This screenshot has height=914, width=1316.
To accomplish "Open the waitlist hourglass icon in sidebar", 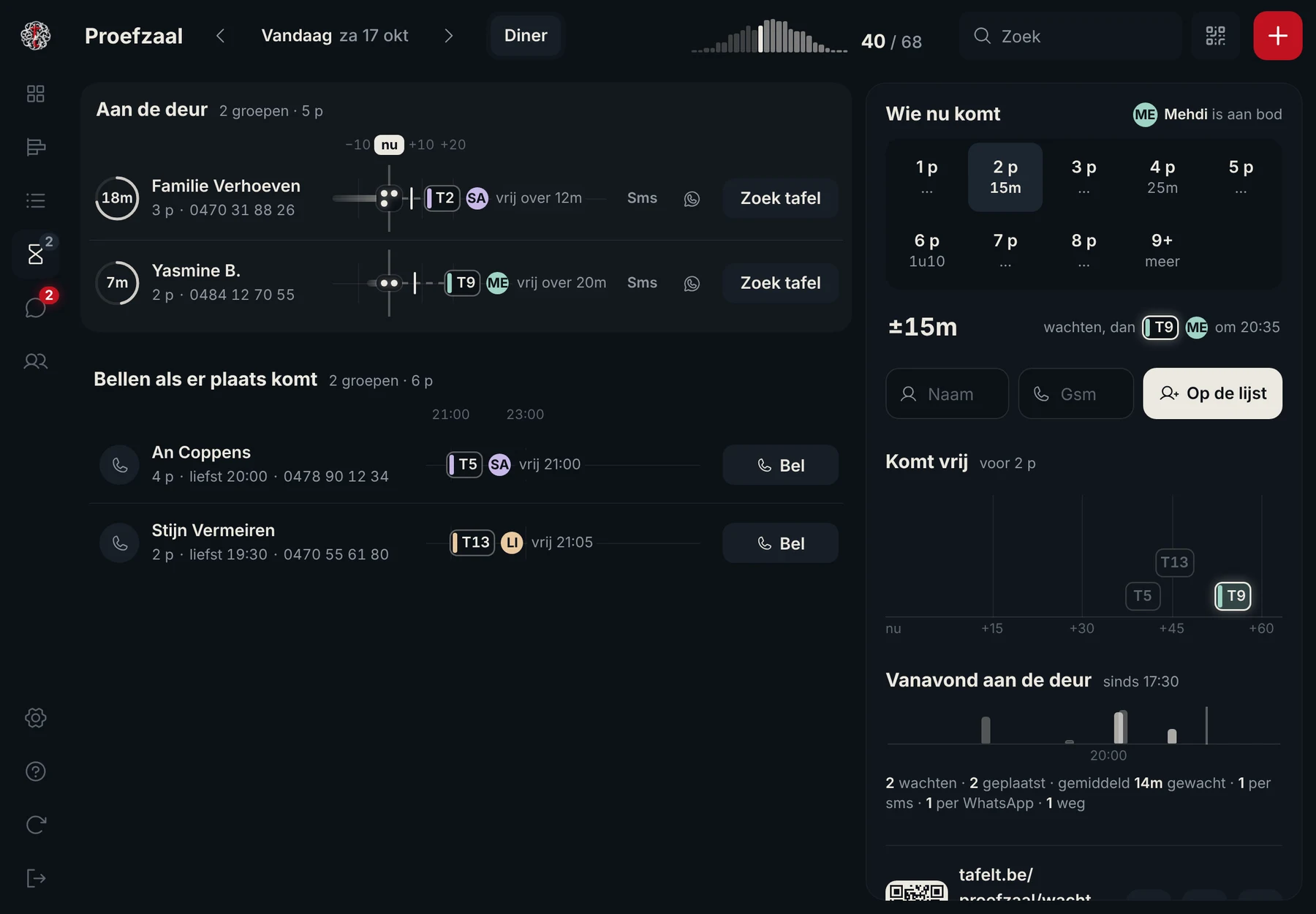I will point(35,254).
